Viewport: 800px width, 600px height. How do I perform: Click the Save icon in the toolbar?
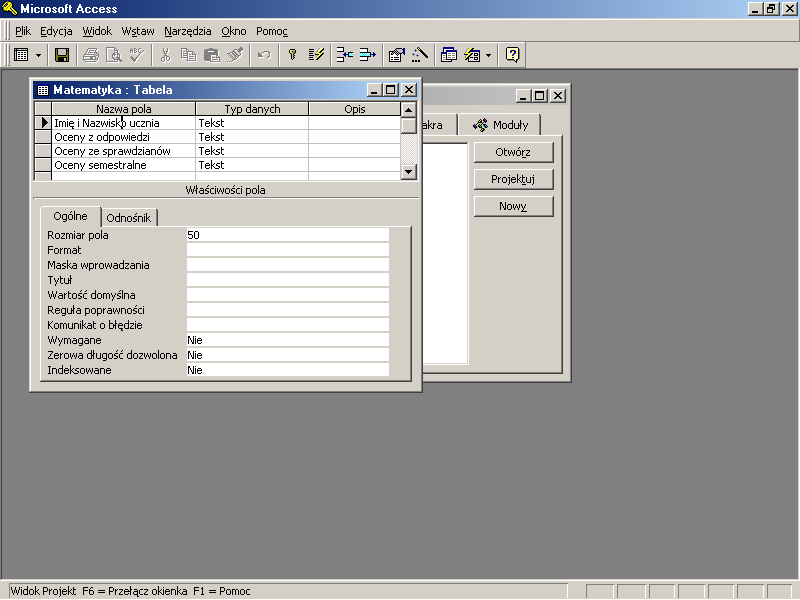coord(62,55)
